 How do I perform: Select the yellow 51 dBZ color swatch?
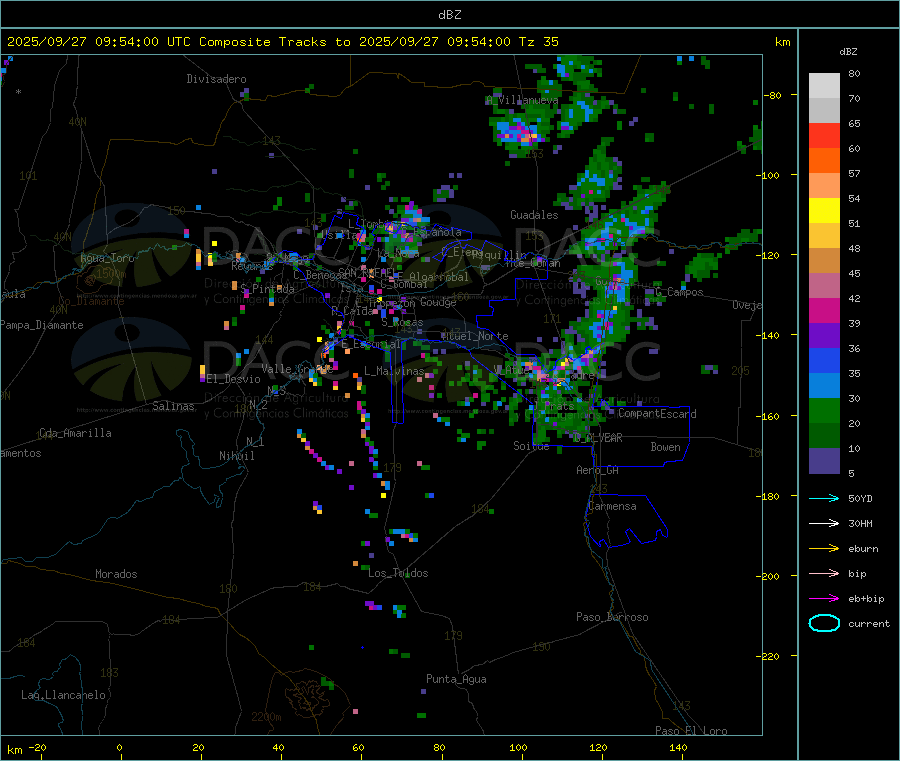(824, 211)
